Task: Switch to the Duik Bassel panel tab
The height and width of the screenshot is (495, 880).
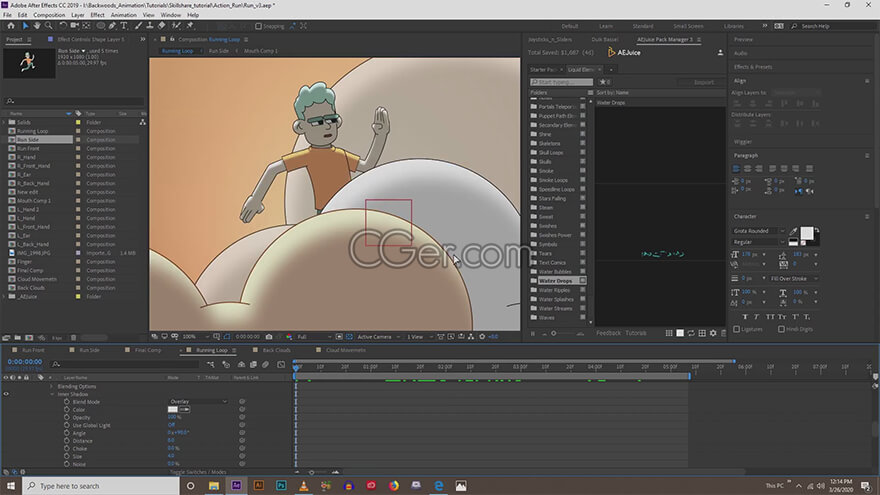Action: (604, 40)
